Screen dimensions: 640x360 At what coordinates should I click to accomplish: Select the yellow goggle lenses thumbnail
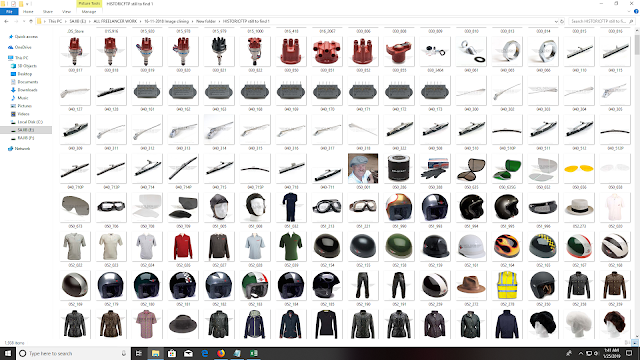[579, 168]
